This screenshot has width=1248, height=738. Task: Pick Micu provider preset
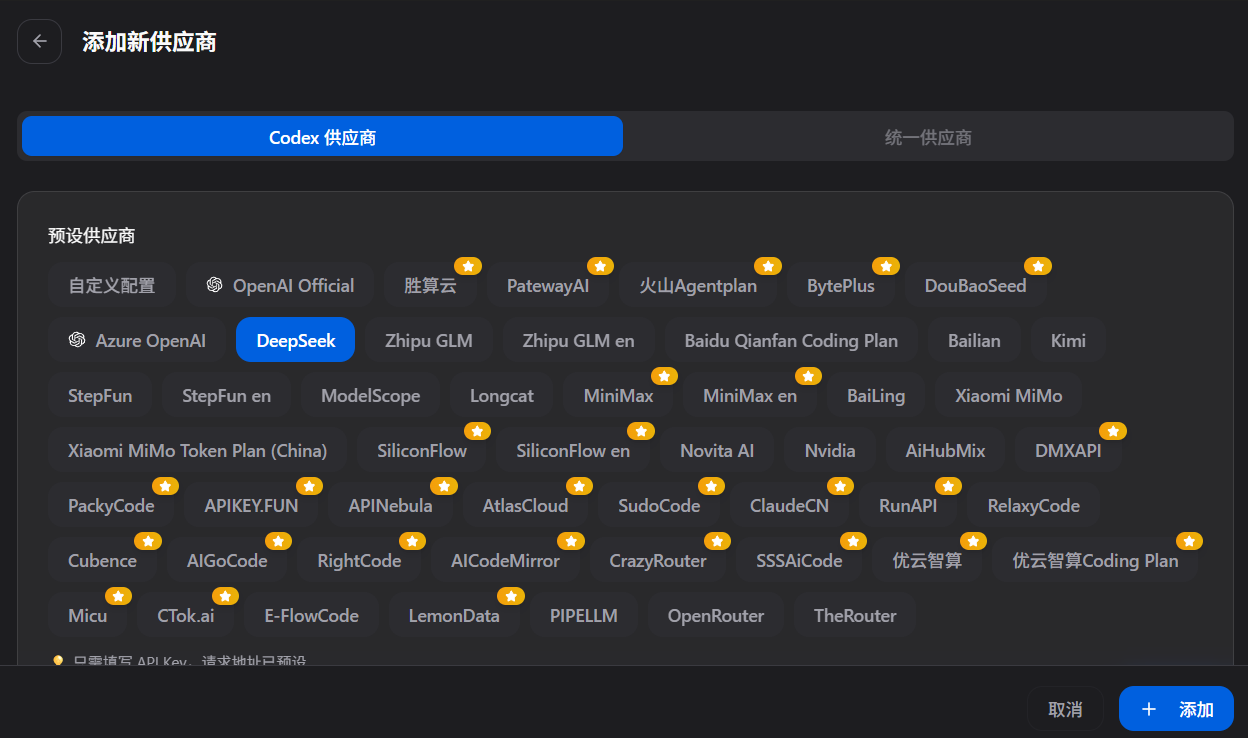click(x=88, y=615)
